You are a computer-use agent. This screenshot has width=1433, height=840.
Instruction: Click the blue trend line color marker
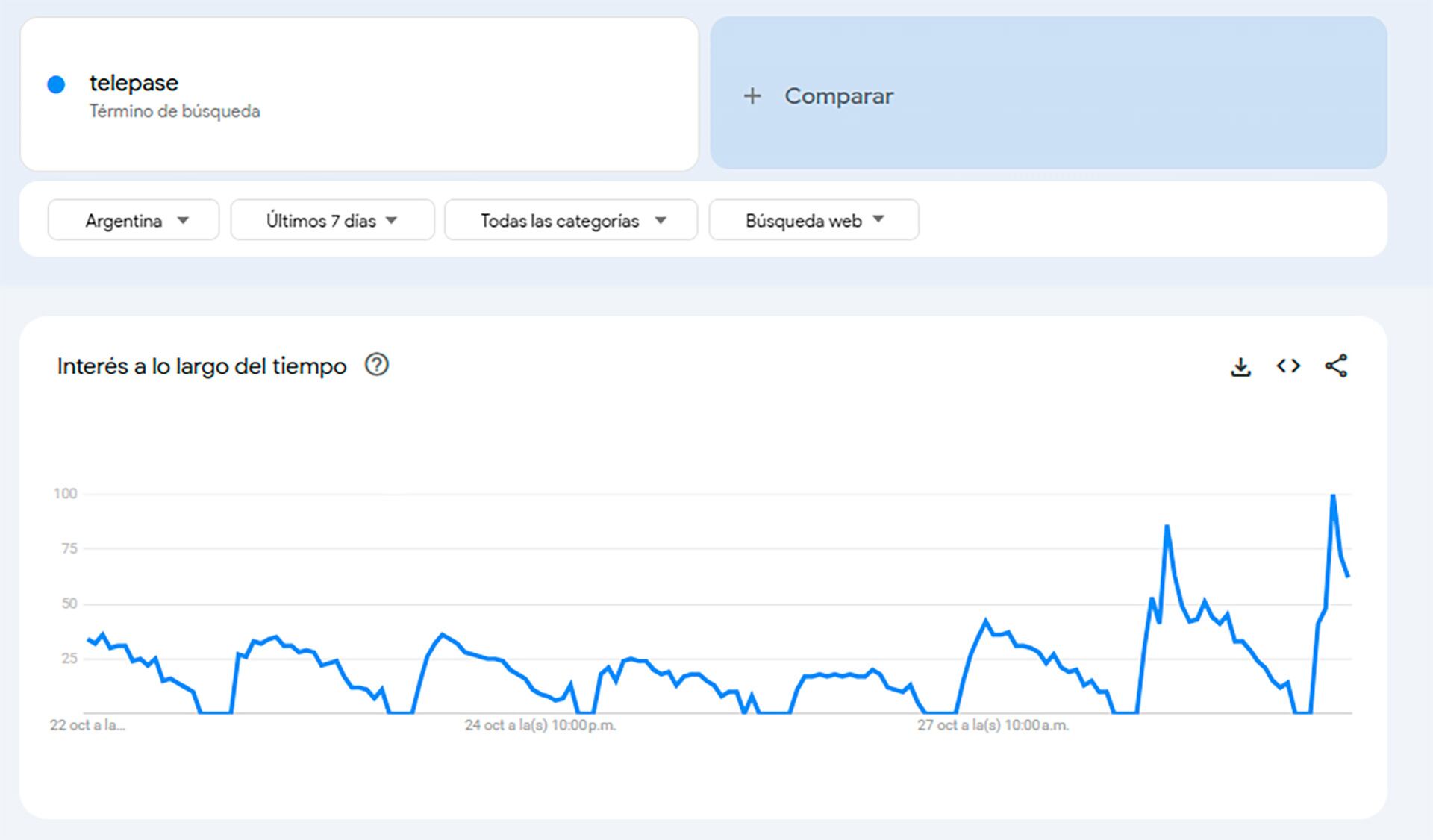[55, 84]
